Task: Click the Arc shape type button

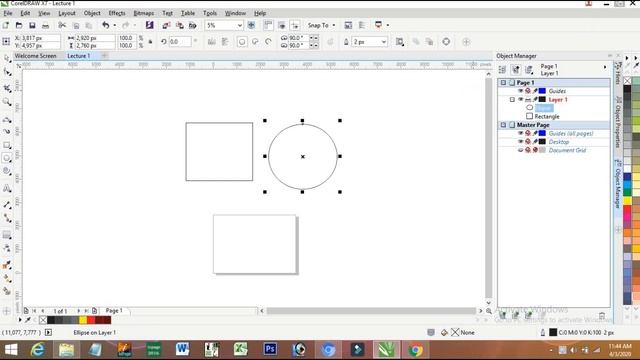Action: coord(269,42)
